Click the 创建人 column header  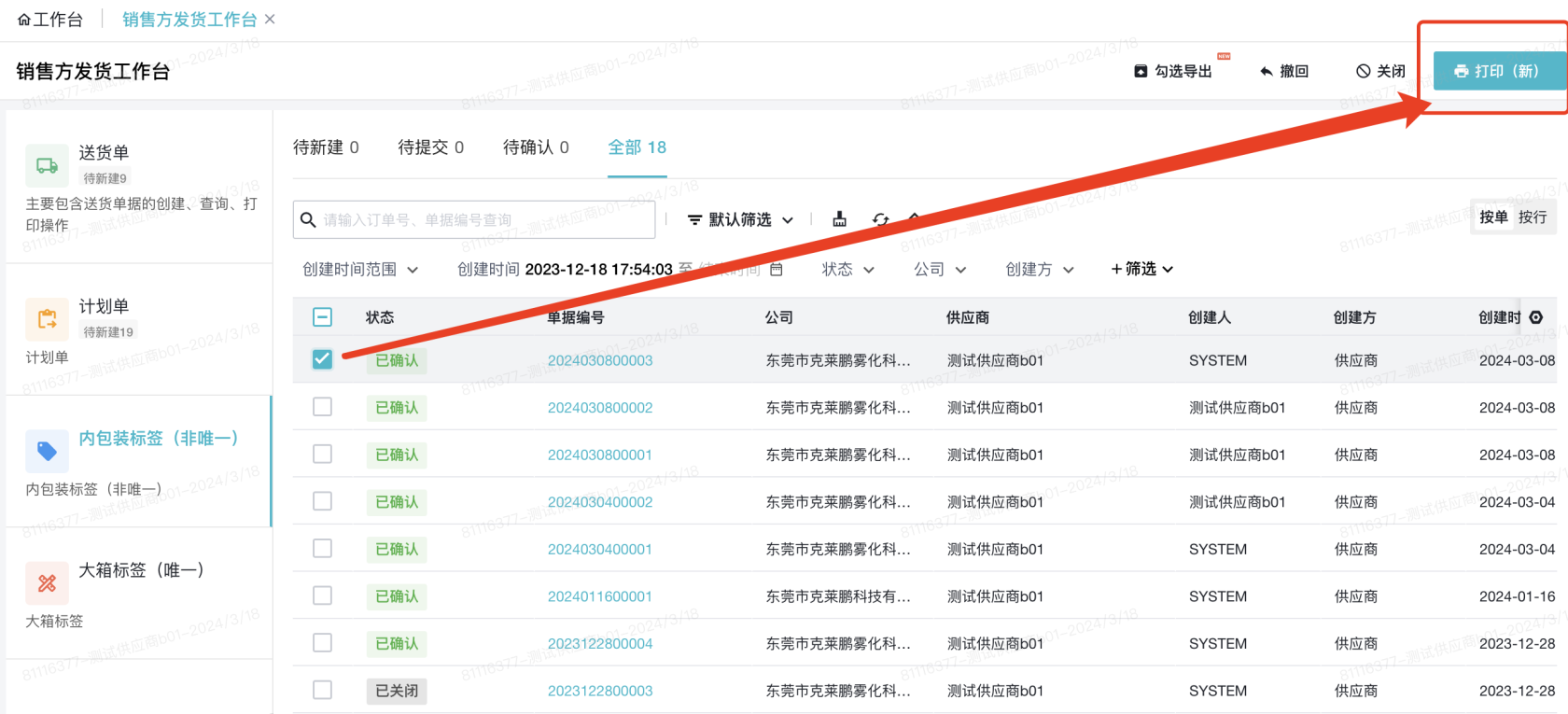point(1210,317)
